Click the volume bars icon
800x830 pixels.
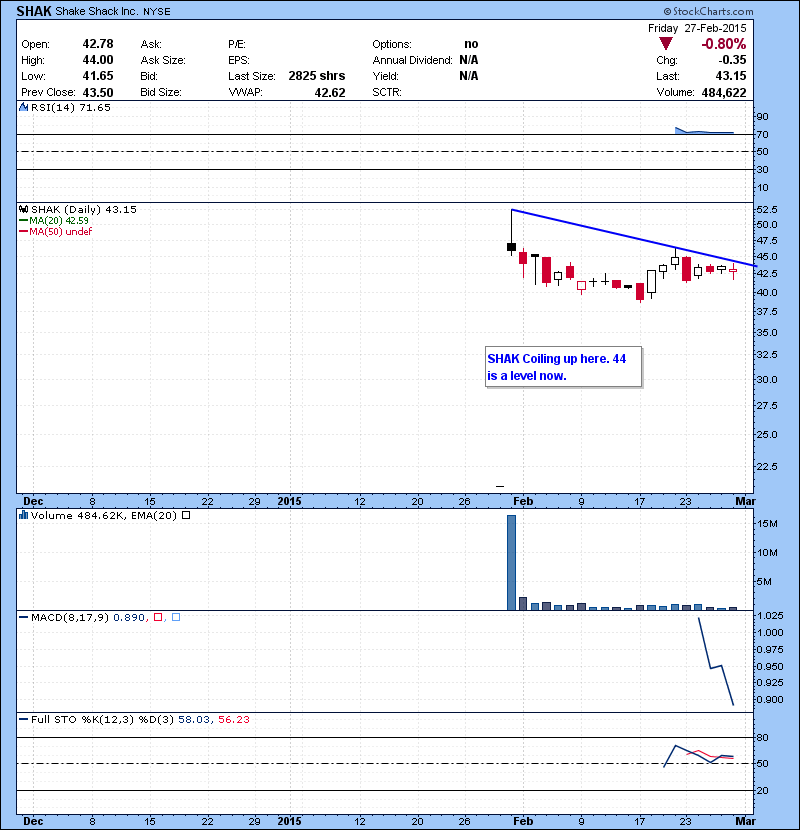(23, 515)
